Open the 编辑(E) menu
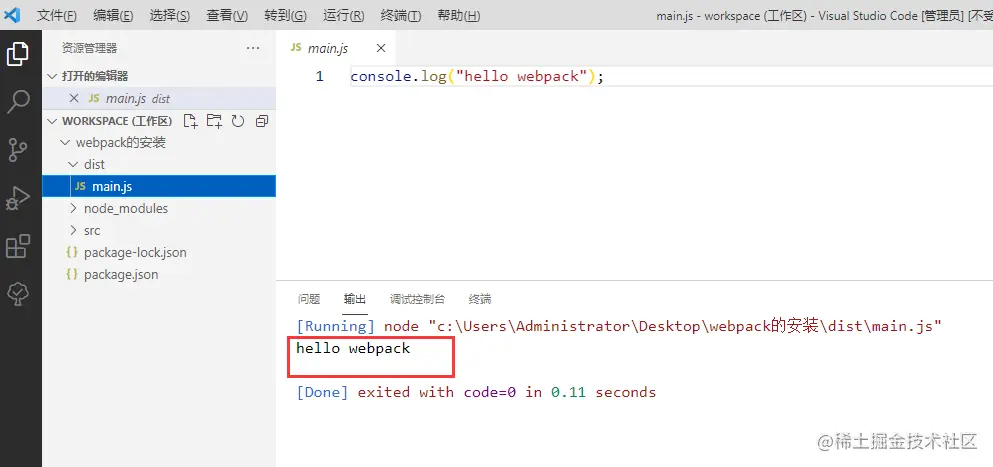 pyautogui.click(x=113, y=15)
